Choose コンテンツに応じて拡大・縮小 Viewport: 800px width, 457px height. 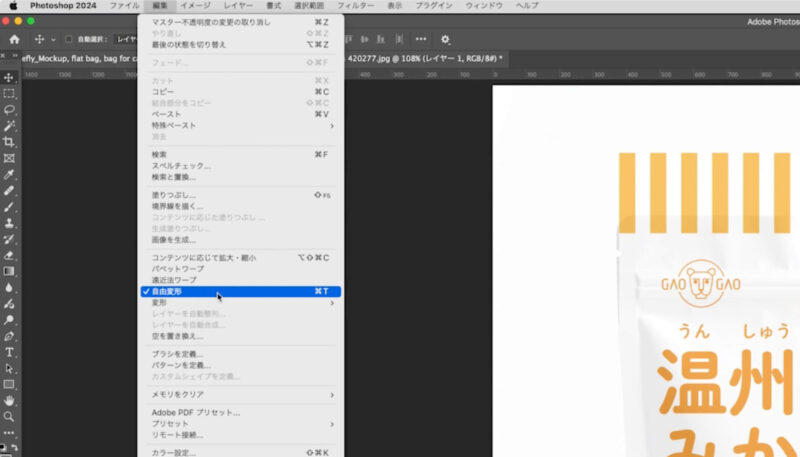point(241,258)
